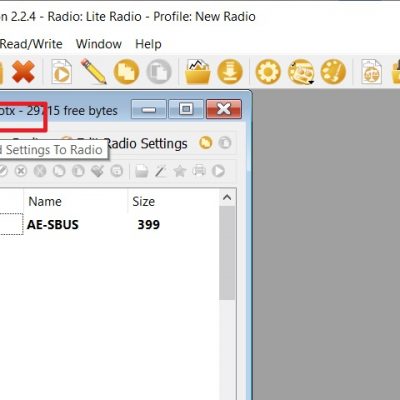Screen dimensions: 400x400
Task: Click the compare models scales icon
Action: click(x=371, y=72)
